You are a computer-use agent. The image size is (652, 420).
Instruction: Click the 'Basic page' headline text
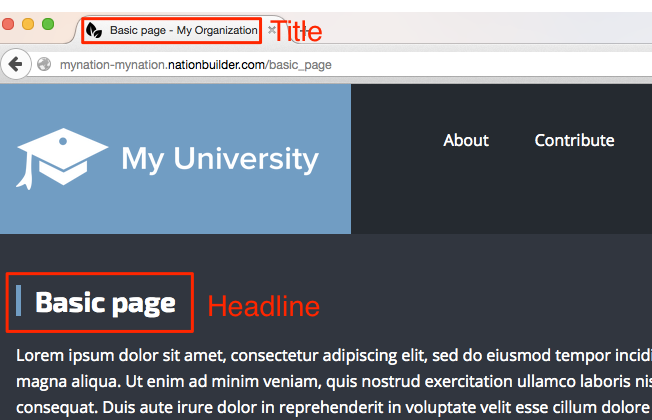click(x=105, y=303)
